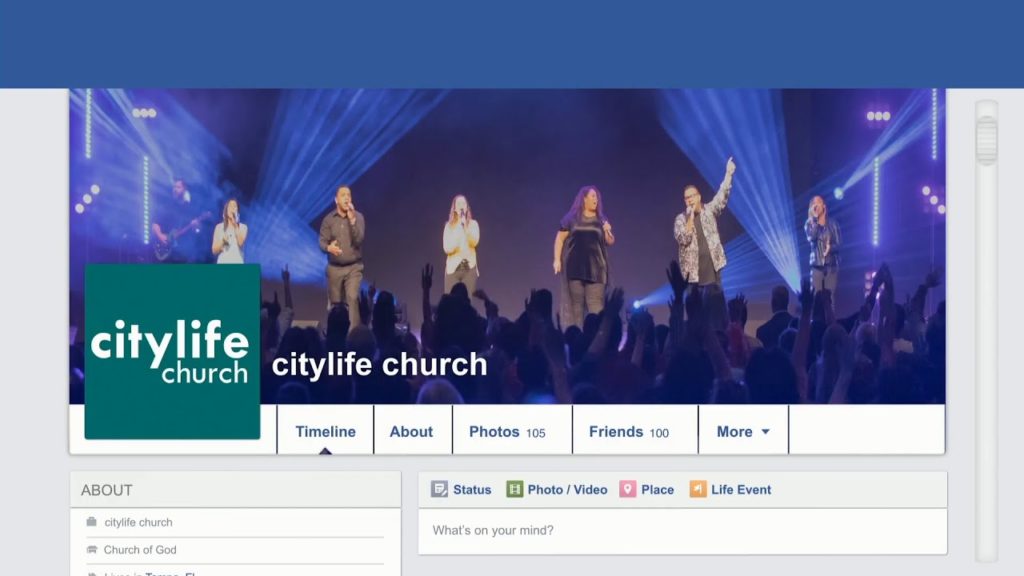Open the citylife church profile picture
This screenshot has width=1024, height=576.
tap(172, 351)
